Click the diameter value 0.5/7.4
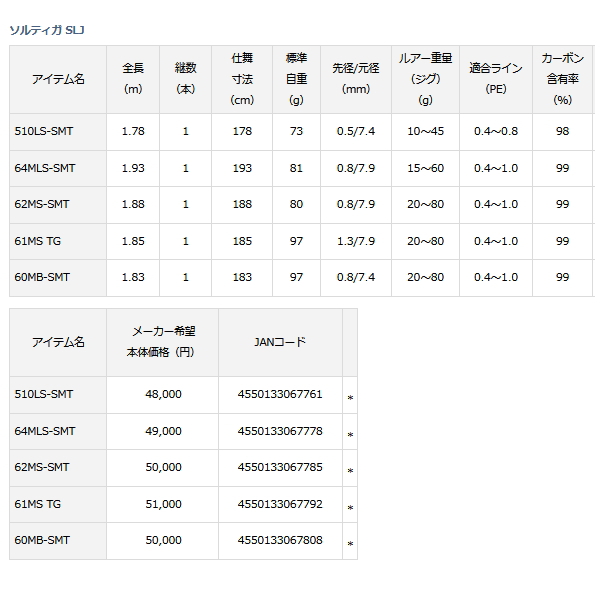 tap(355, 131)
